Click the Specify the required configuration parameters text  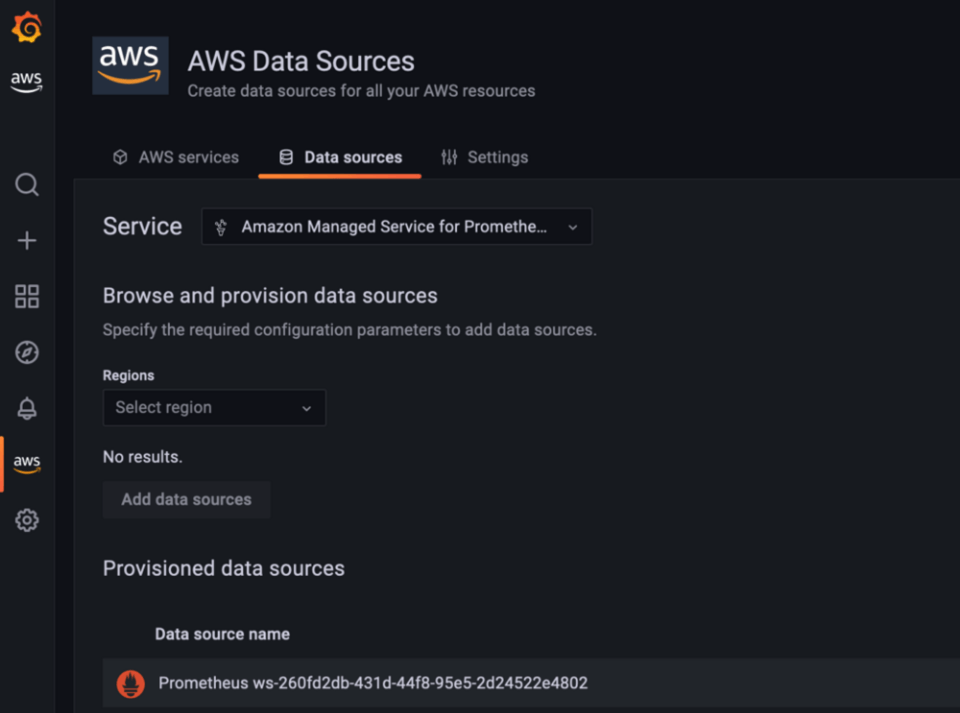(350, 330)
